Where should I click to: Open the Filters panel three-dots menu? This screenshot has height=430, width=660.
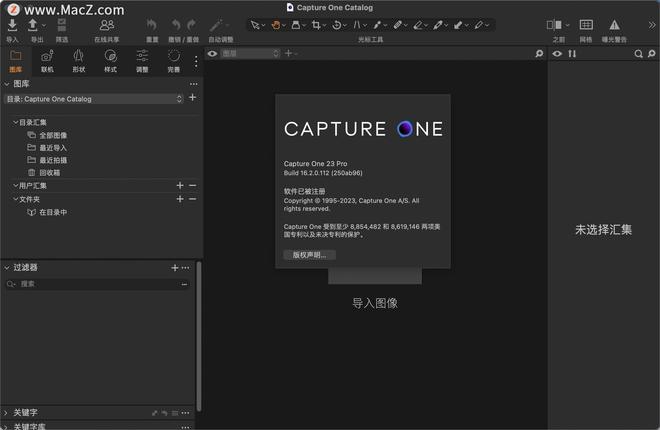(185, 268)
